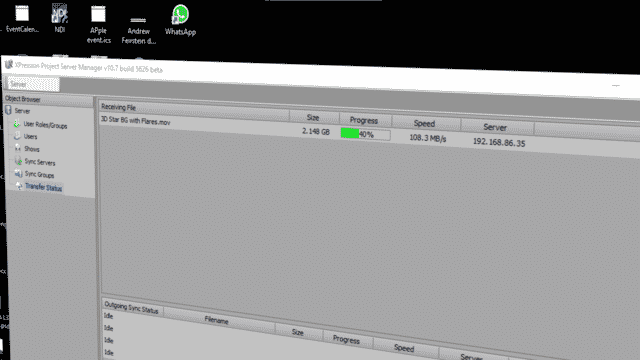Click the 40% transfer progress bar

[365, 134]
